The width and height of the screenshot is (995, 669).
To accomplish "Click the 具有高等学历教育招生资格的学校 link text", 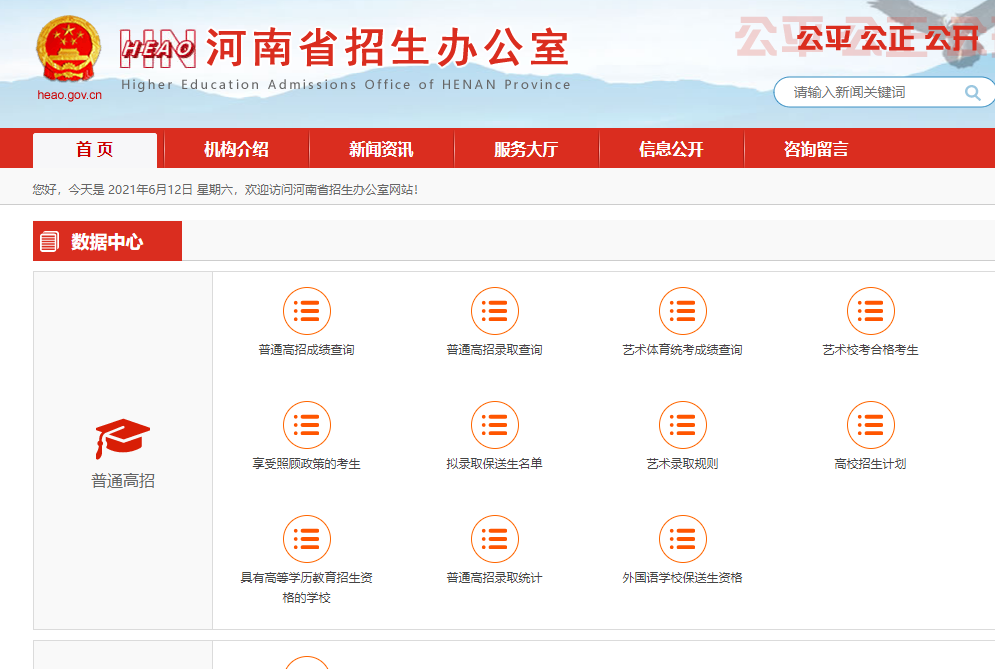I will (306, 587).
